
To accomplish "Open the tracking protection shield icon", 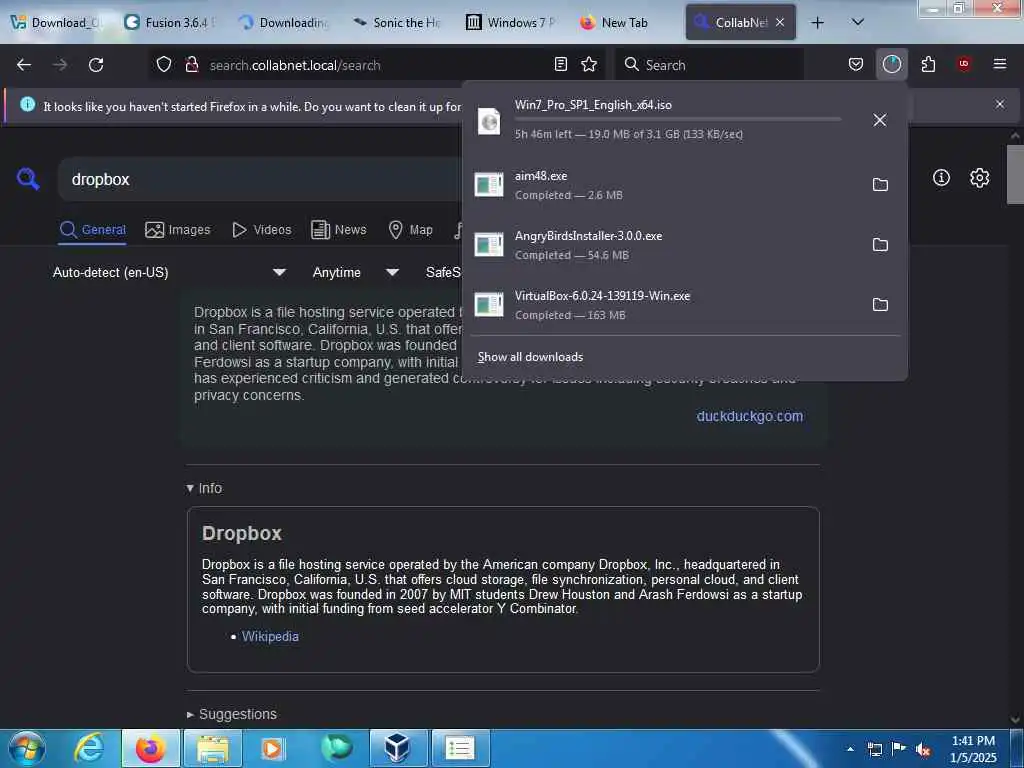I will 164,65.
